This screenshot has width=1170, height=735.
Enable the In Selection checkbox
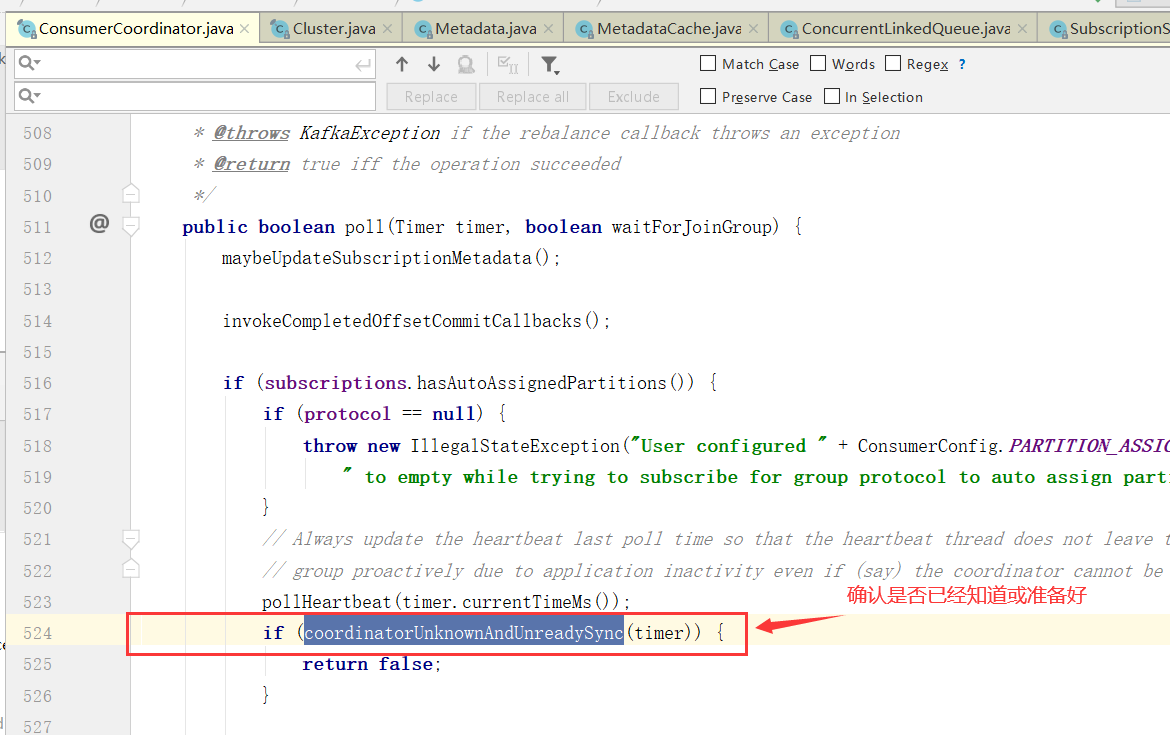click(831, 96)
